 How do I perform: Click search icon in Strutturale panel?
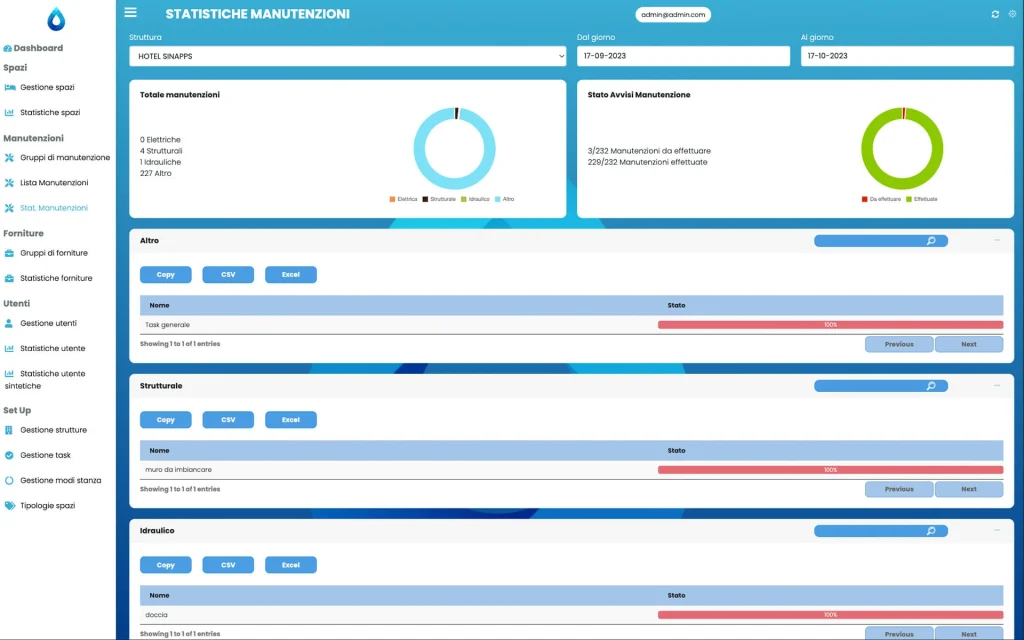pos(931,386)
